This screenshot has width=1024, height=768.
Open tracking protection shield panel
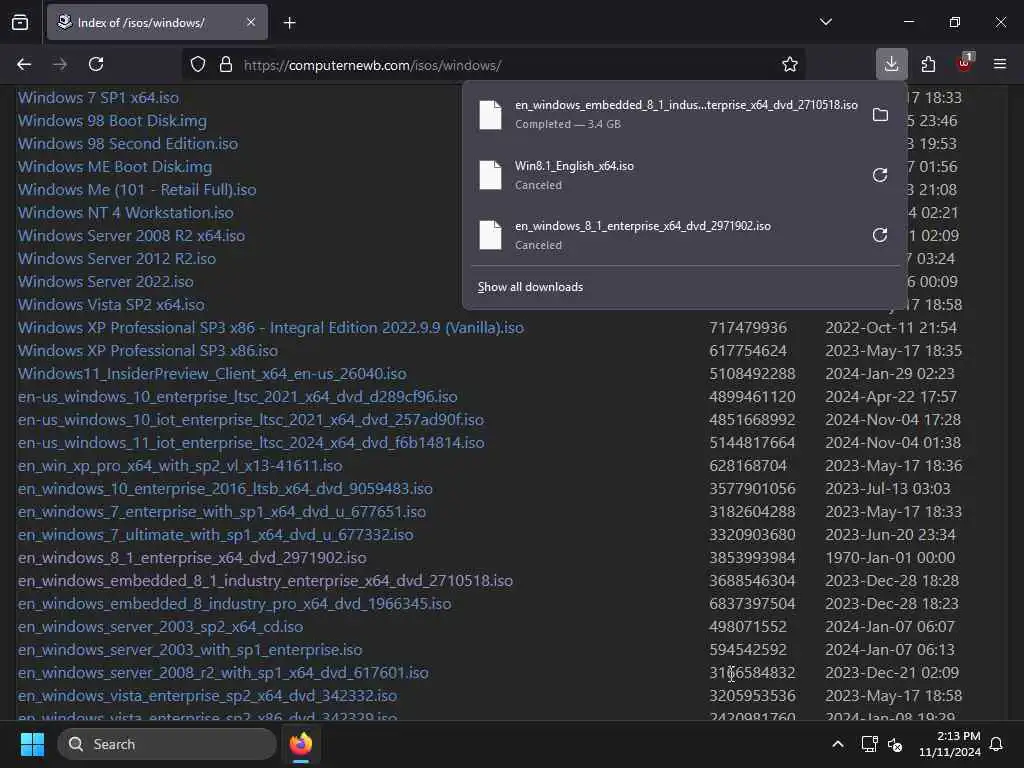pyautogui.click(x=198, y=65)
